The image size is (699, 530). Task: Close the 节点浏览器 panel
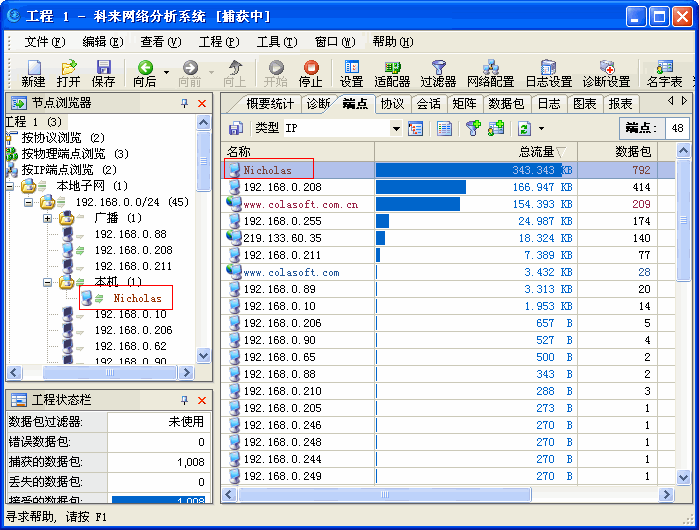202,103
